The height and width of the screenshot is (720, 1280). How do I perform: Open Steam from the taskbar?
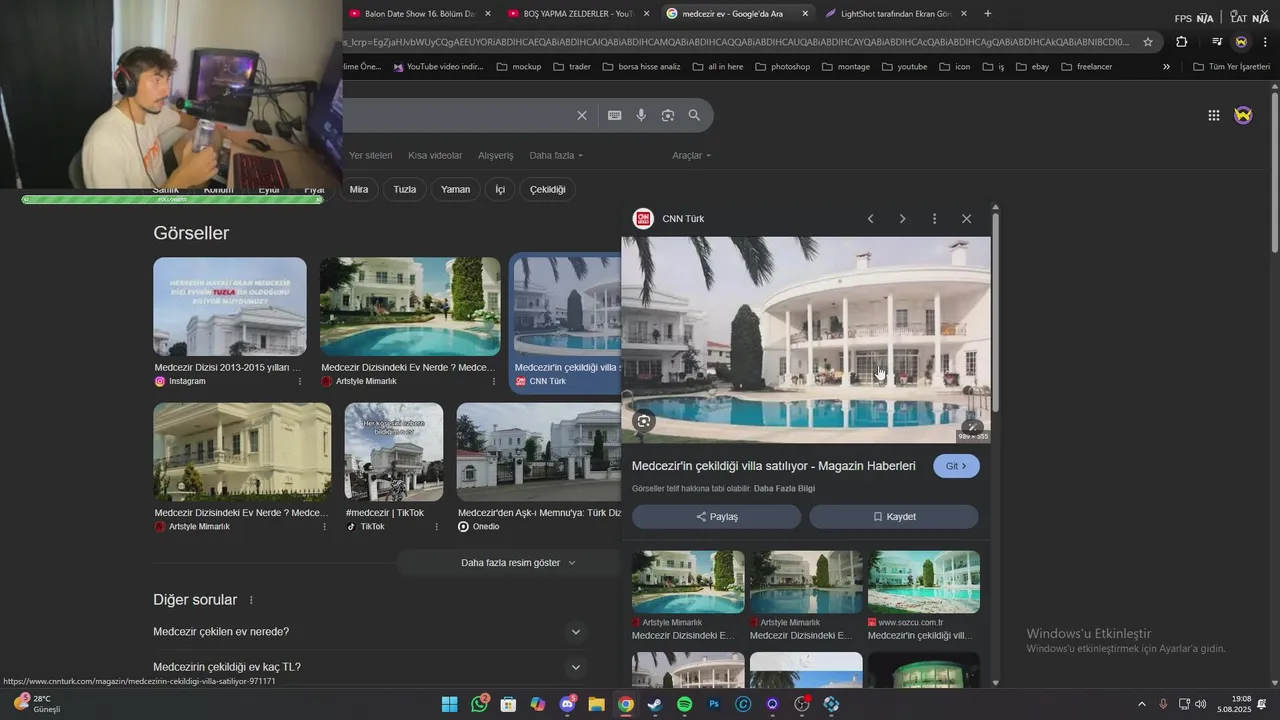[x=655, y=704]
